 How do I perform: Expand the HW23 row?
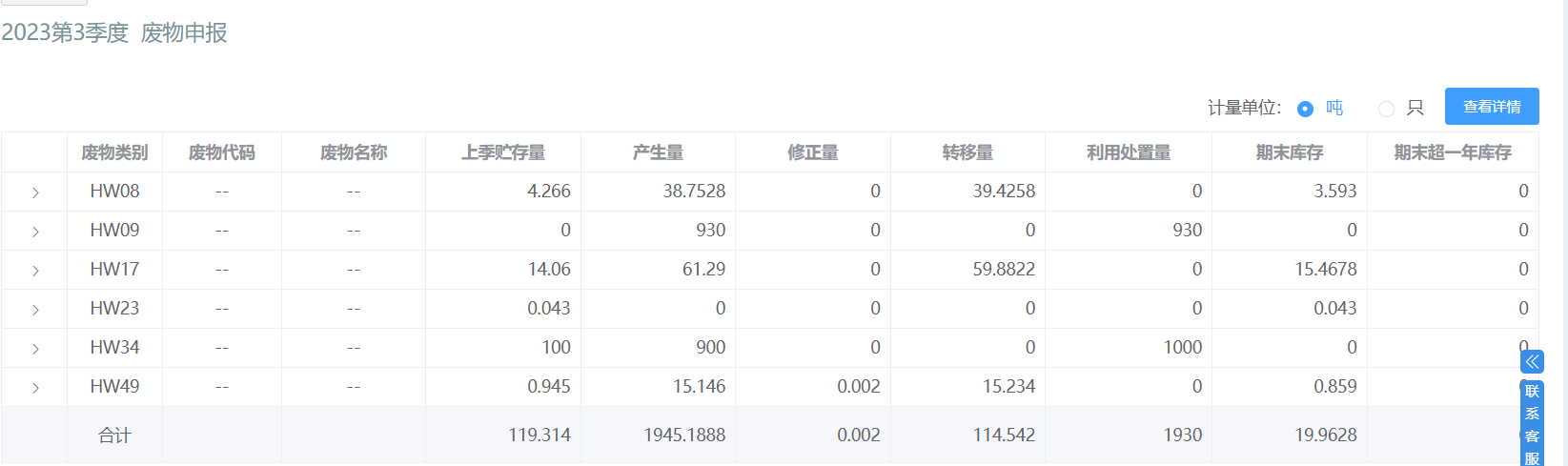[35, 310]
